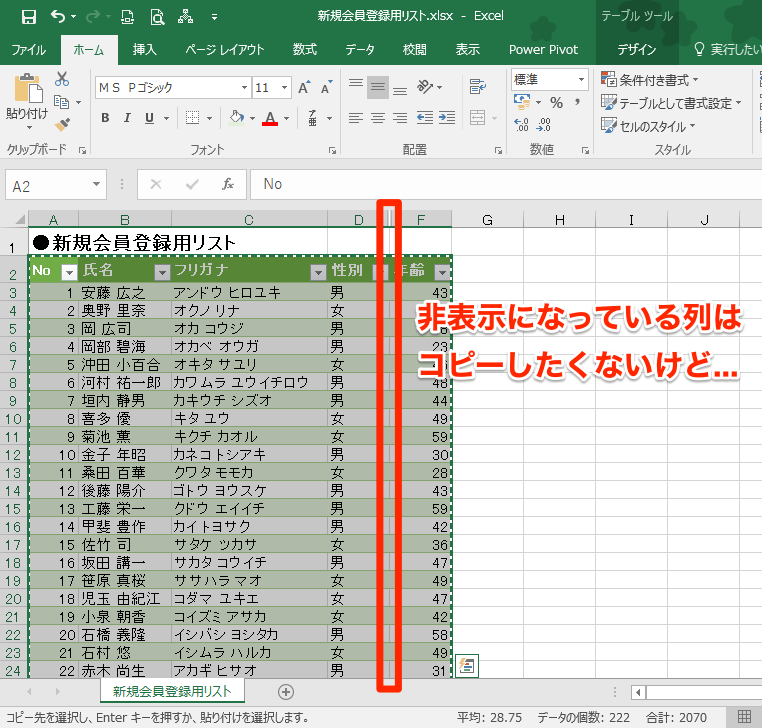762x728 pixels.
Task: Open the データ ribbon tab
Action: tap(360, 49)
